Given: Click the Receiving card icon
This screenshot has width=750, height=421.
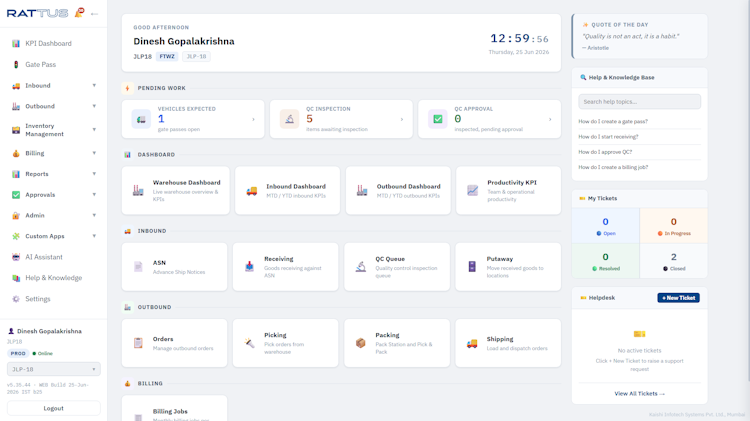Looking at the screenshot, I should pos(249,266).
